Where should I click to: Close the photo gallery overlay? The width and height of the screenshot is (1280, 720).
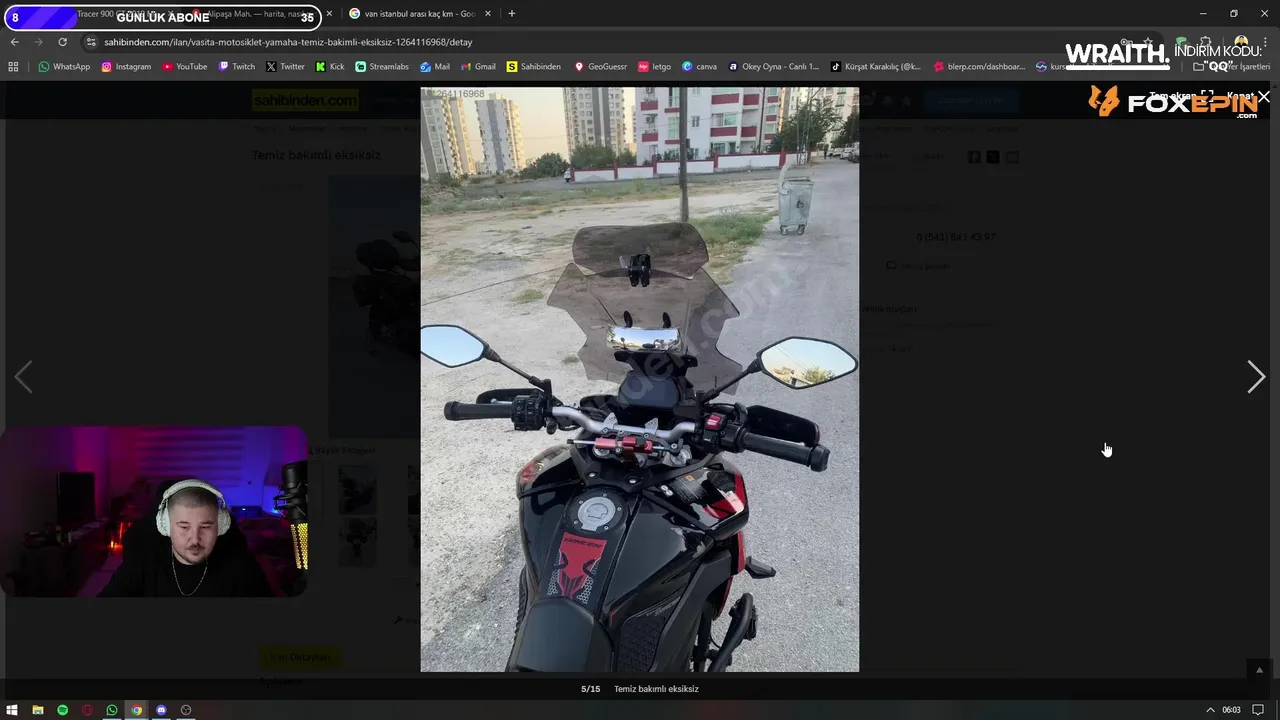point(1264,97)
